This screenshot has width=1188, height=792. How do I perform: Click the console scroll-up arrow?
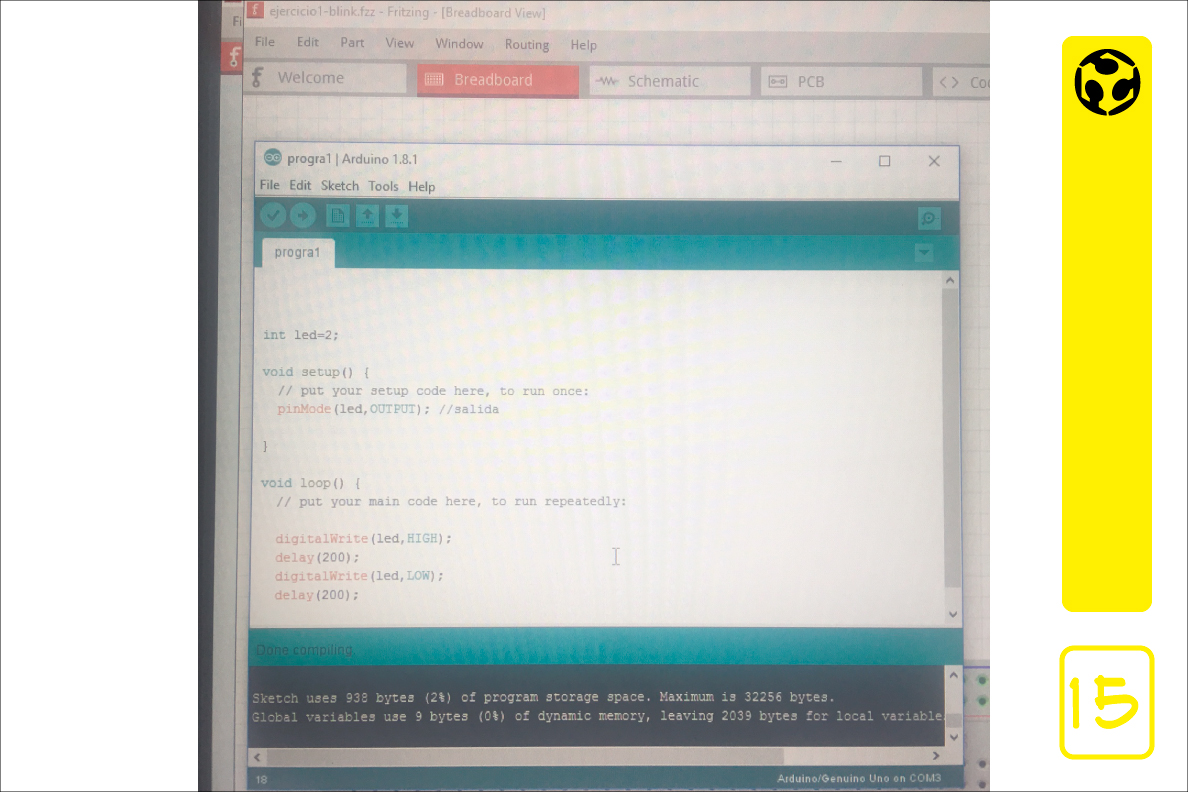click(953, 675)
